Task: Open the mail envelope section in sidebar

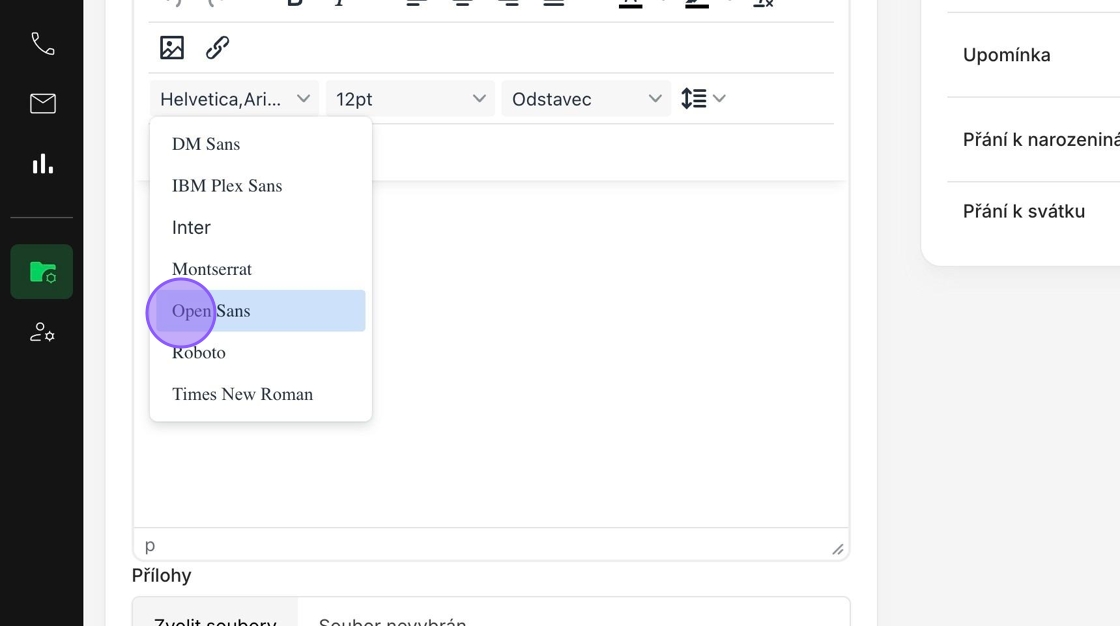Action: 42,104
